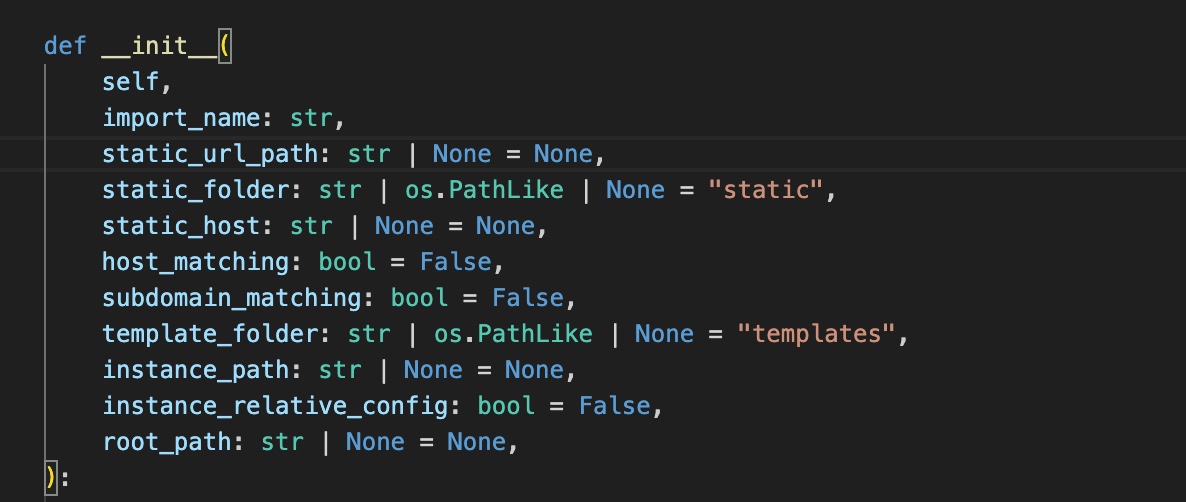Click the __init__ function name

click(158, 46)
